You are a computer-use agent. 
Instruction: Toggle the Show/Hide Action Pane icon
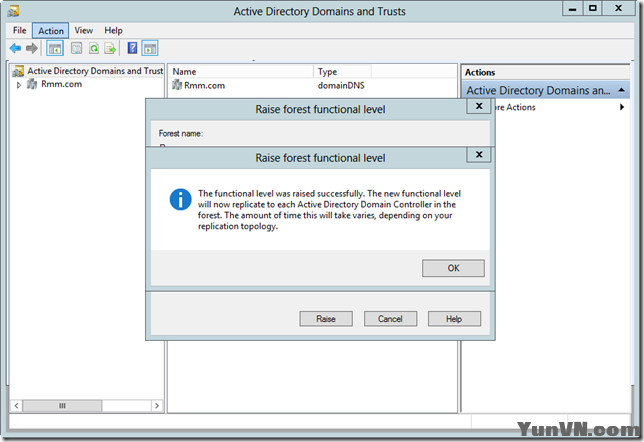tap(150, 48)
